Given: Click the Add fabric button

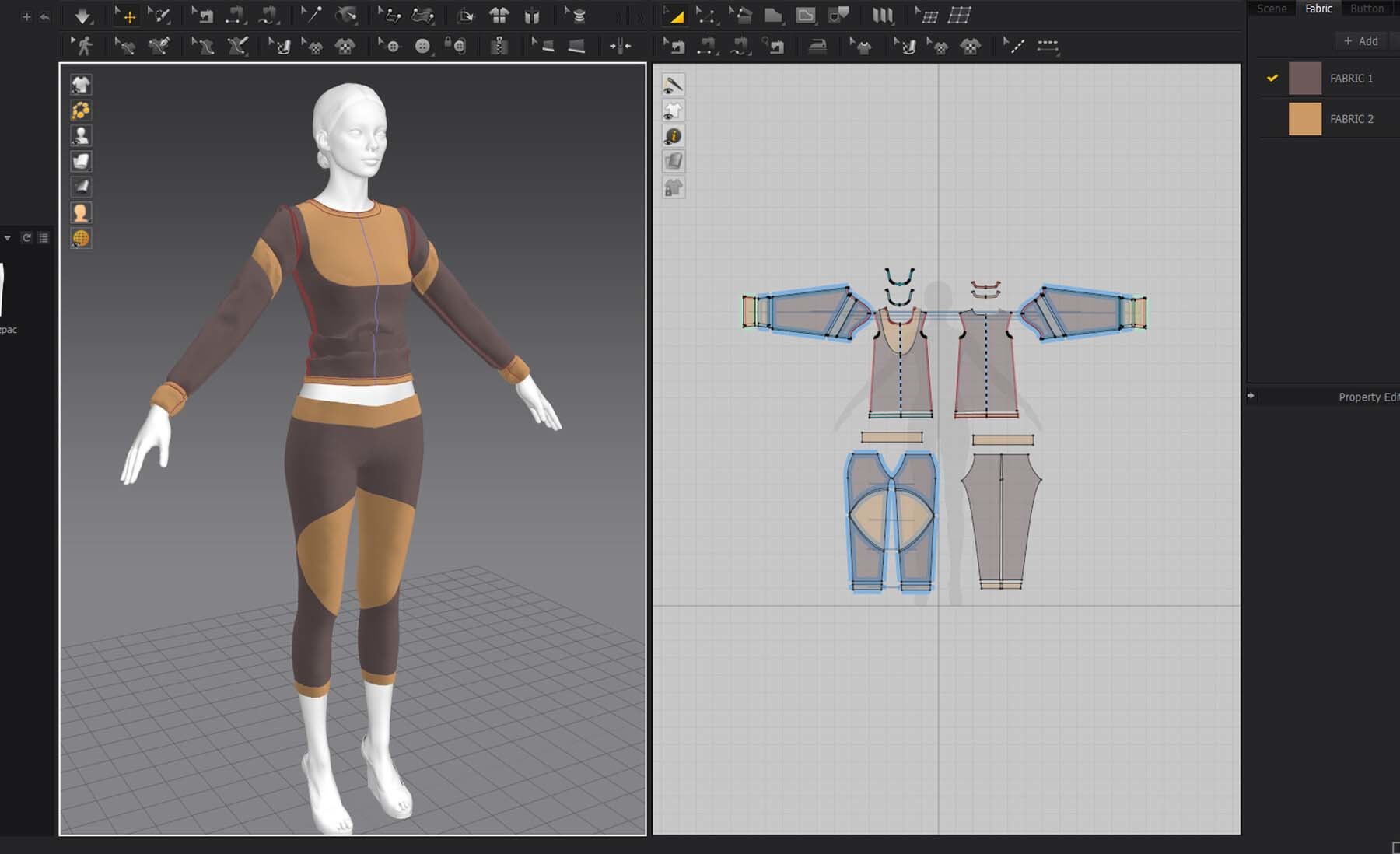Looking at the screenshot, I should pos(1360,41).
